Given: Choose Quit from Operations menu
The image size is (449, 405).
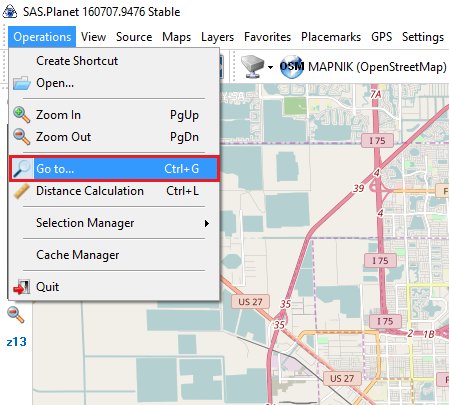Looking at the screenshot, I should [114, 287].
